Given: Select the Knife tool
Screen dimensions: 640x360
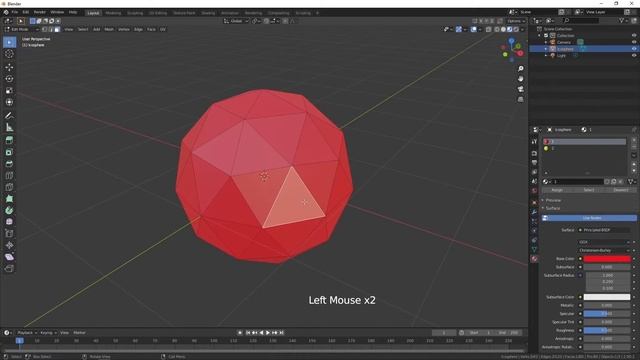Looking at the screenshot, I should point(9,187).
